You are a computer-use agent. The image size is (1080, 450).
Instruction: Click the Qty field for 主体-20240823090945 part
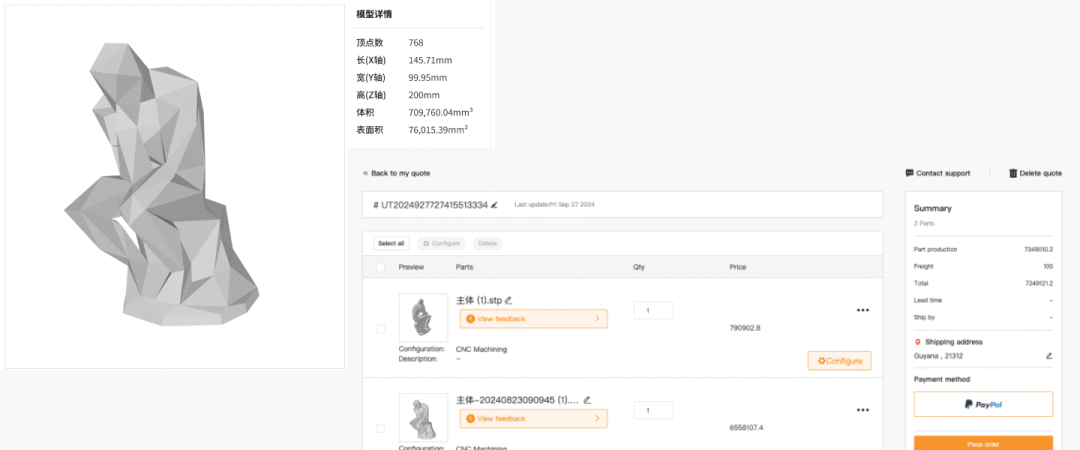653,411
